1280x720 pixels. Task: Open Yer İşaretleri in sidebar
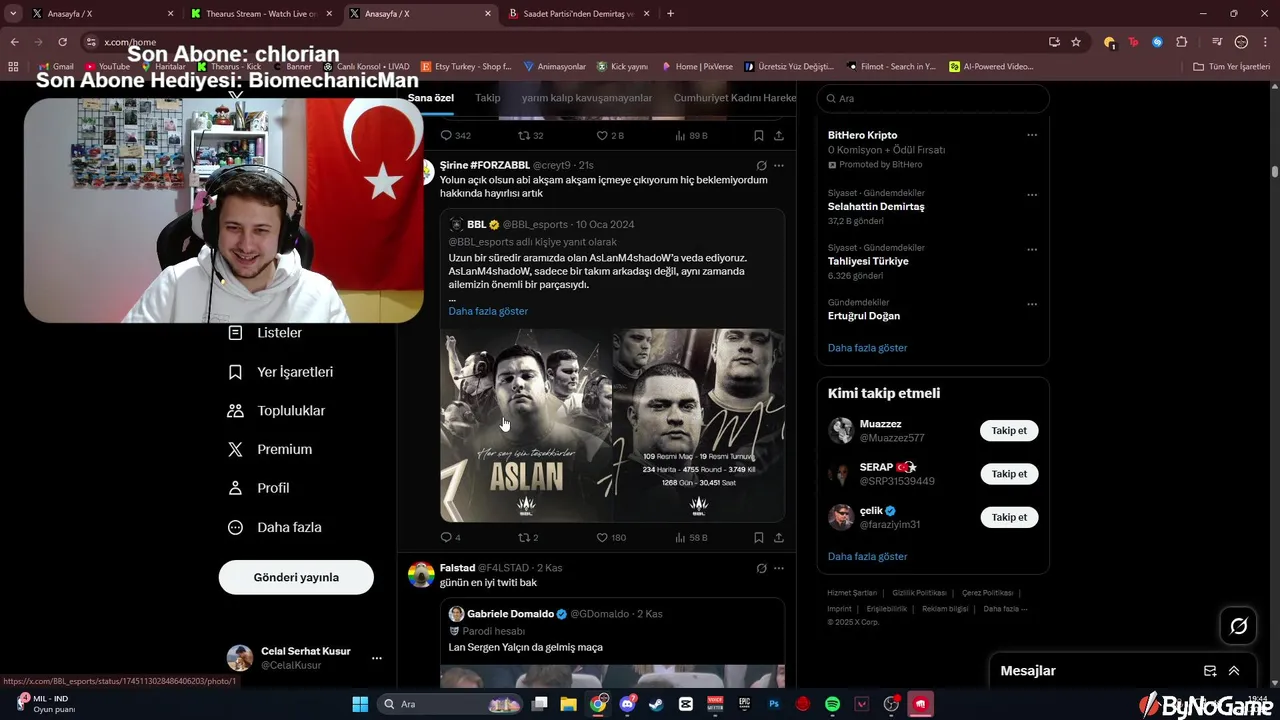tap(281, 372)
